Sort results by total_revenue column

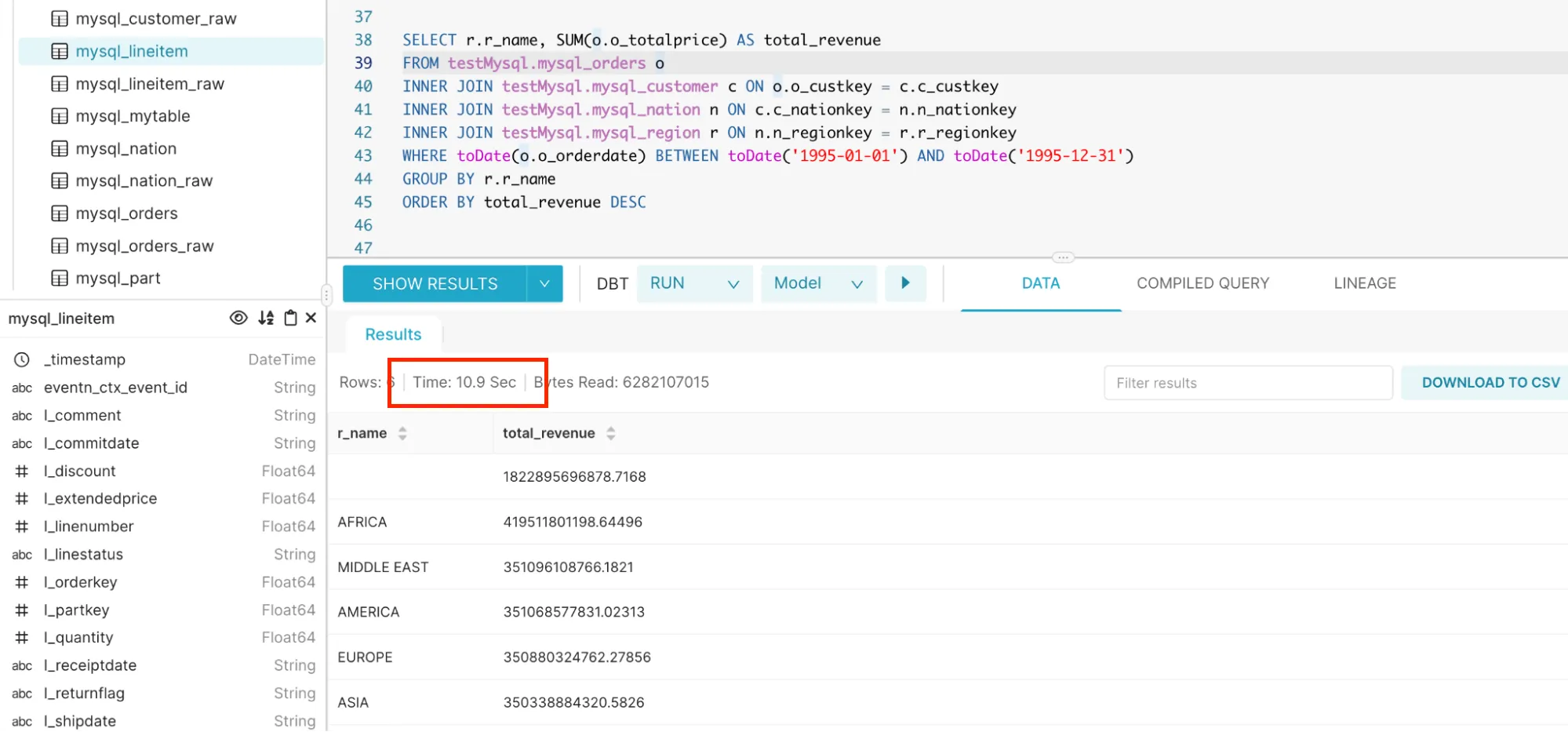coord(611,433)
